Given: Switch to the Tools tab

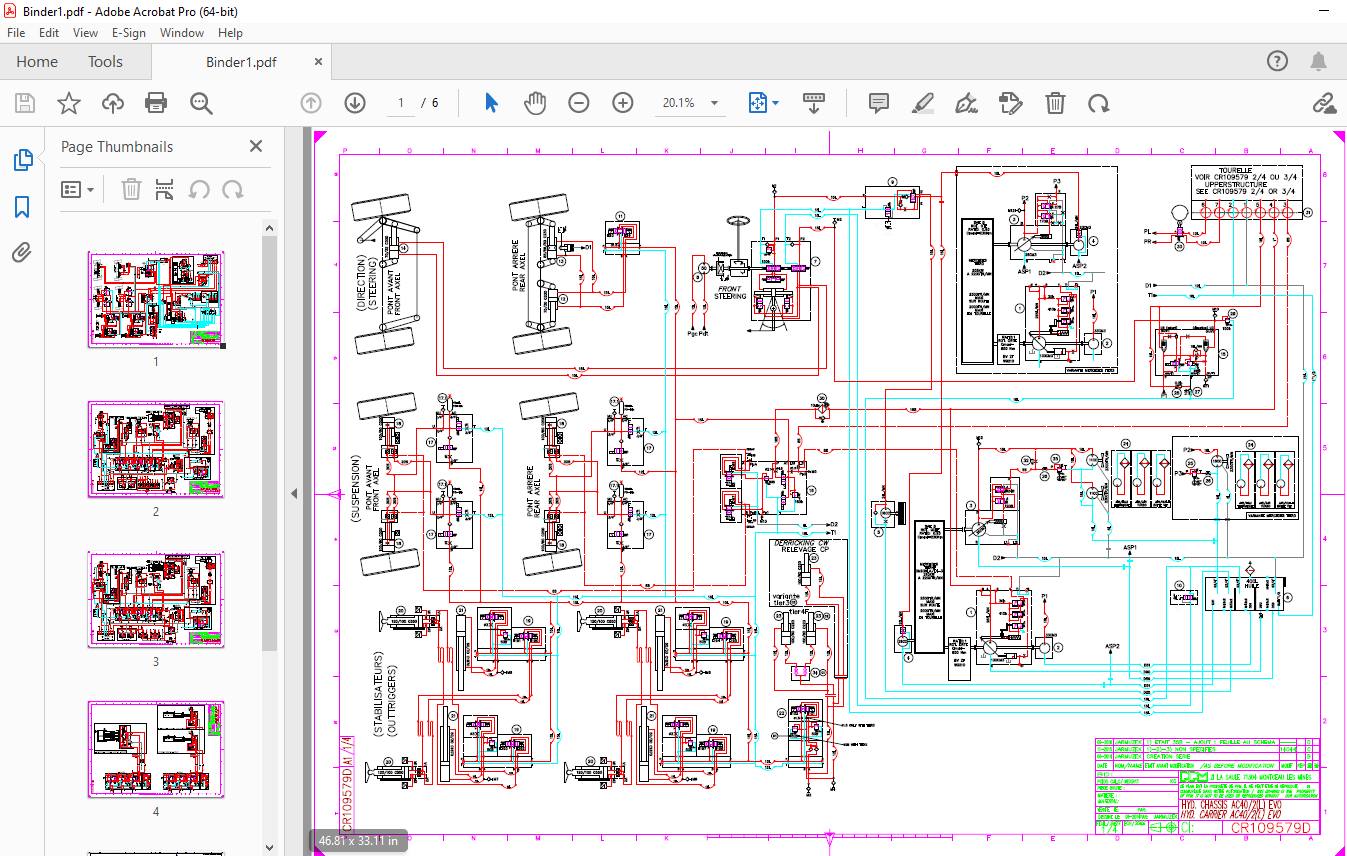Looking at the screenshot, I should tap(105, 62).
